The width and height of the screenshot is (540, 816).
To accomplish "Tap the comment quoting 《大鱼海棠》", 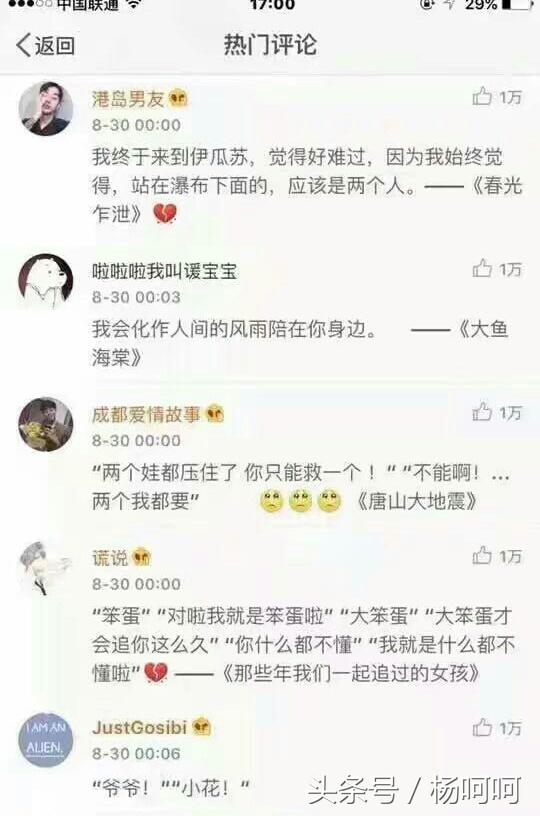I will [x=300, y=343].
